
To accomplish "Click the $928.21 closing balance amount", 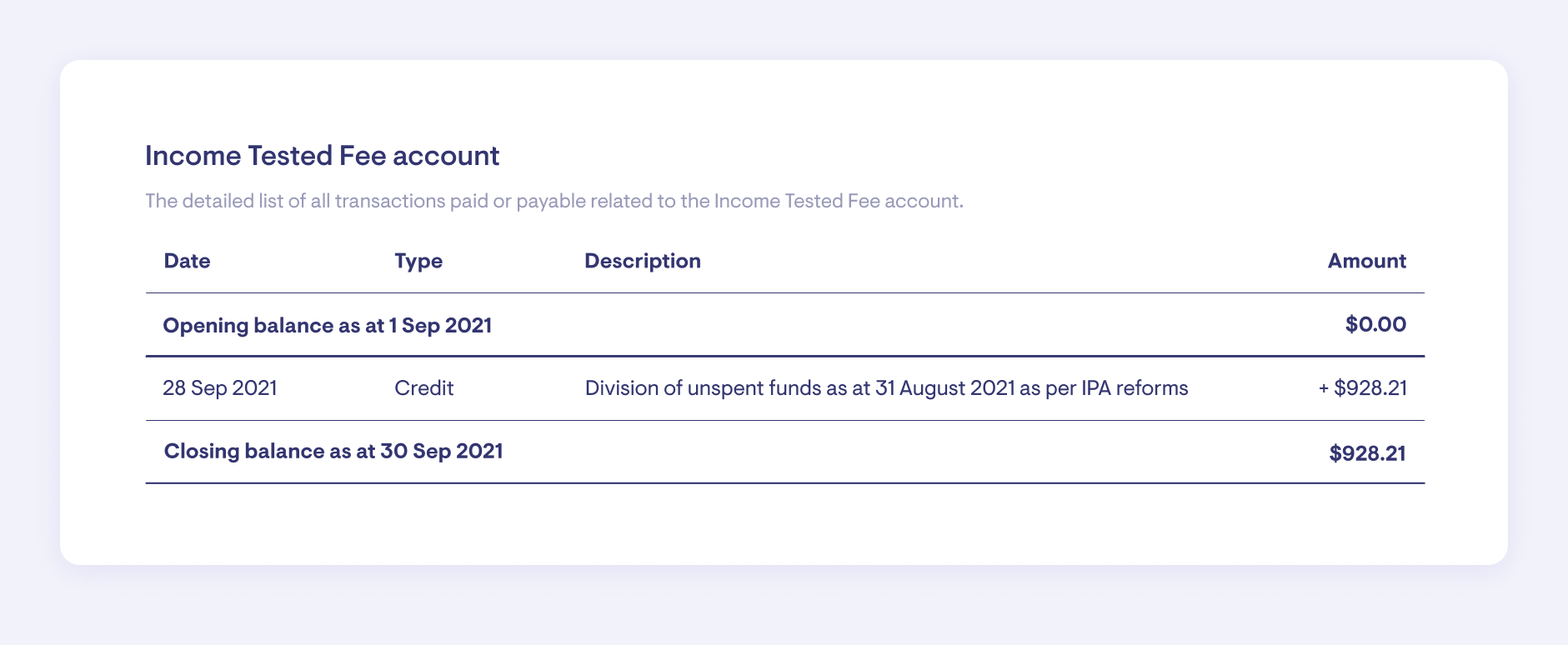I will [1367, 453].
